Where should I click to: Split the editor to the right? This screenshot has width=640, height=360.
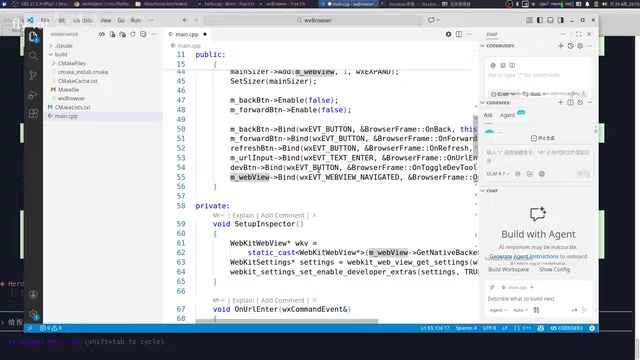[x=459, y=34]
